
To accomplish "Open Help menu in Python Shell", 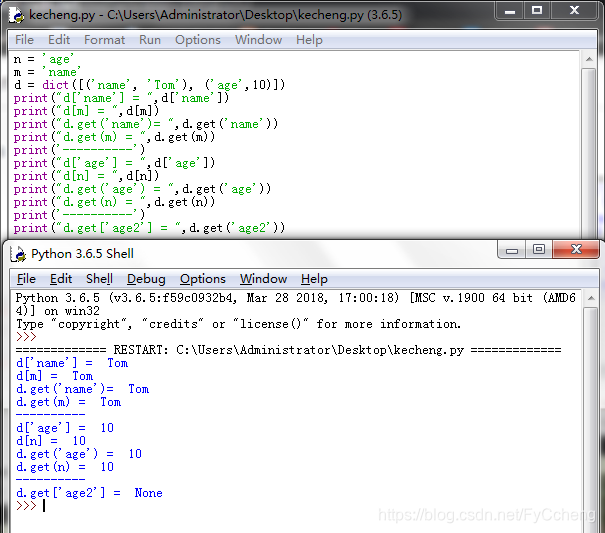I will (314, 279).
